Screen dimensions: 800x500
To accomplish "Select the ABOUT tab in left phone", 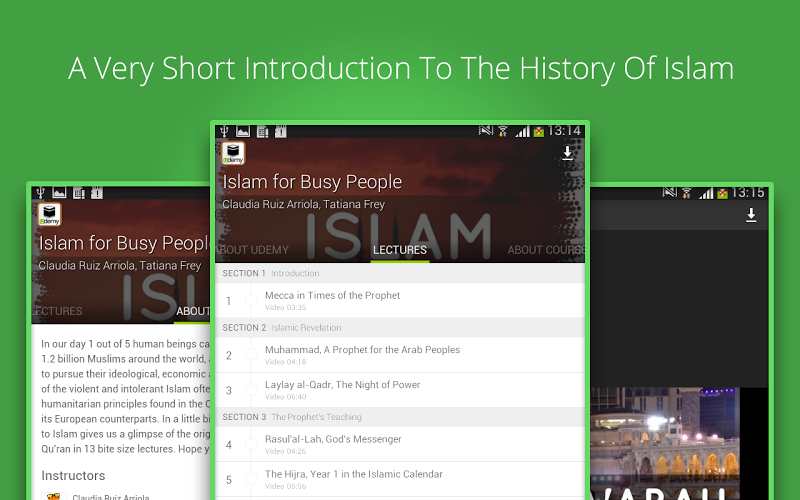I will pos(193,311).
